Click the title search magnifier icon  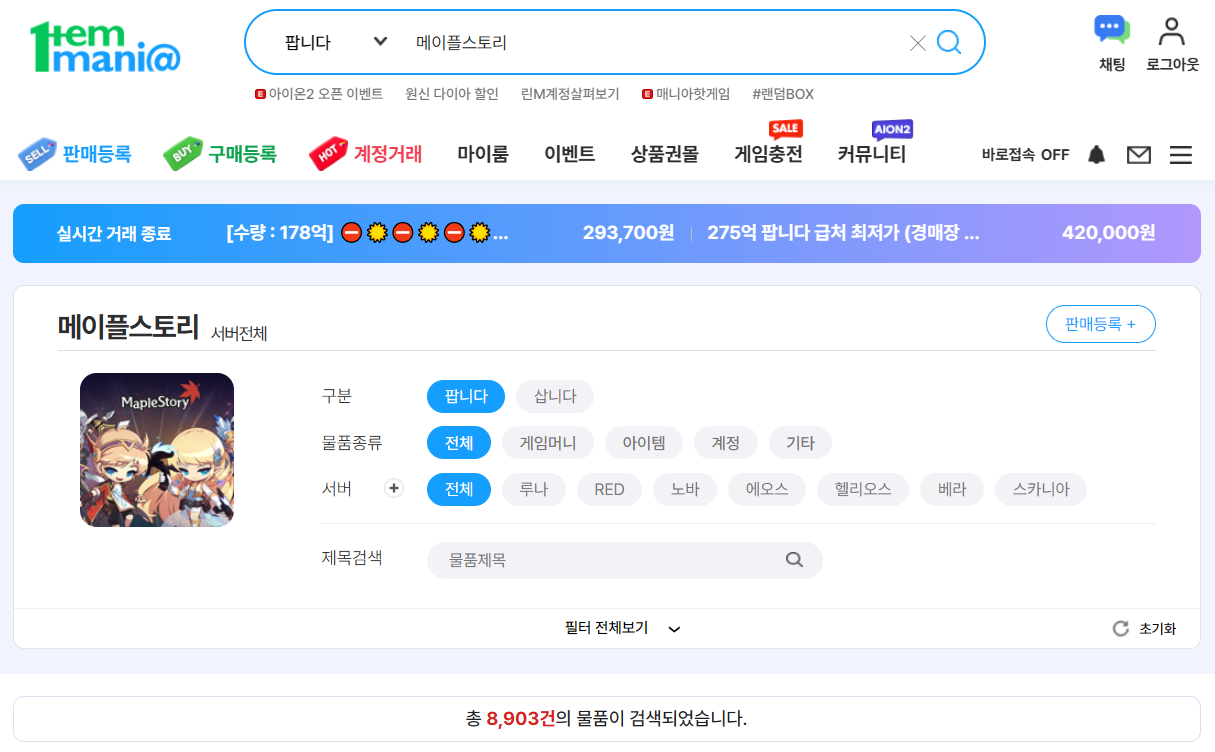794,560
